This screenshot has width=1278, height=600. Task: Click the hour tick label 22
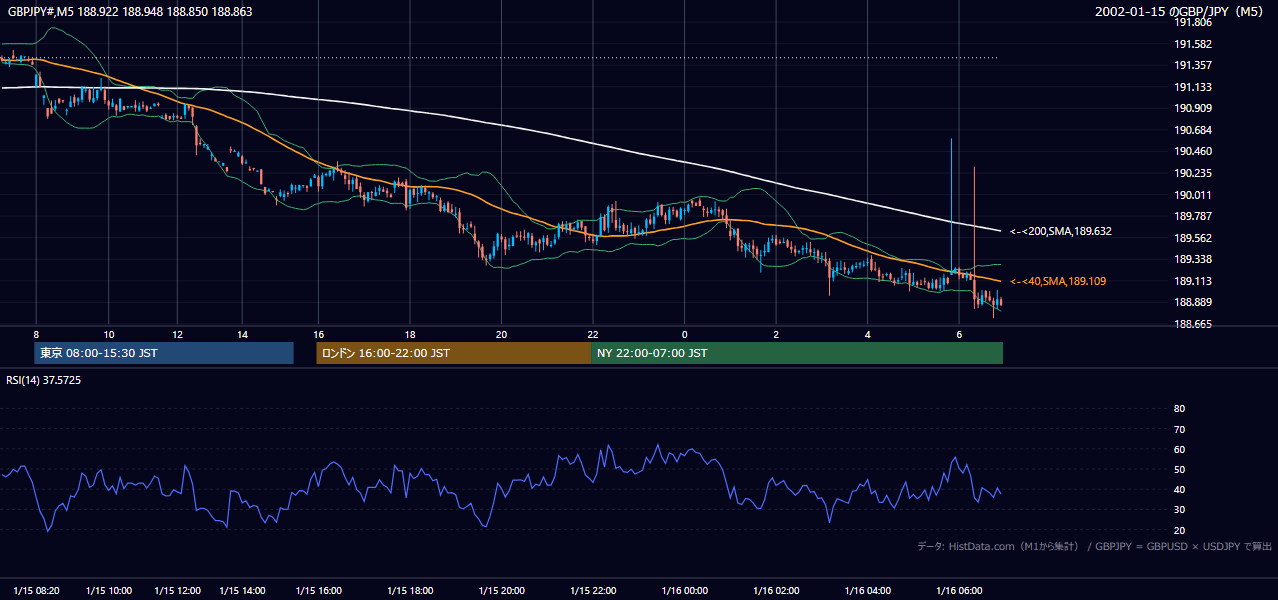coord(593,334)
